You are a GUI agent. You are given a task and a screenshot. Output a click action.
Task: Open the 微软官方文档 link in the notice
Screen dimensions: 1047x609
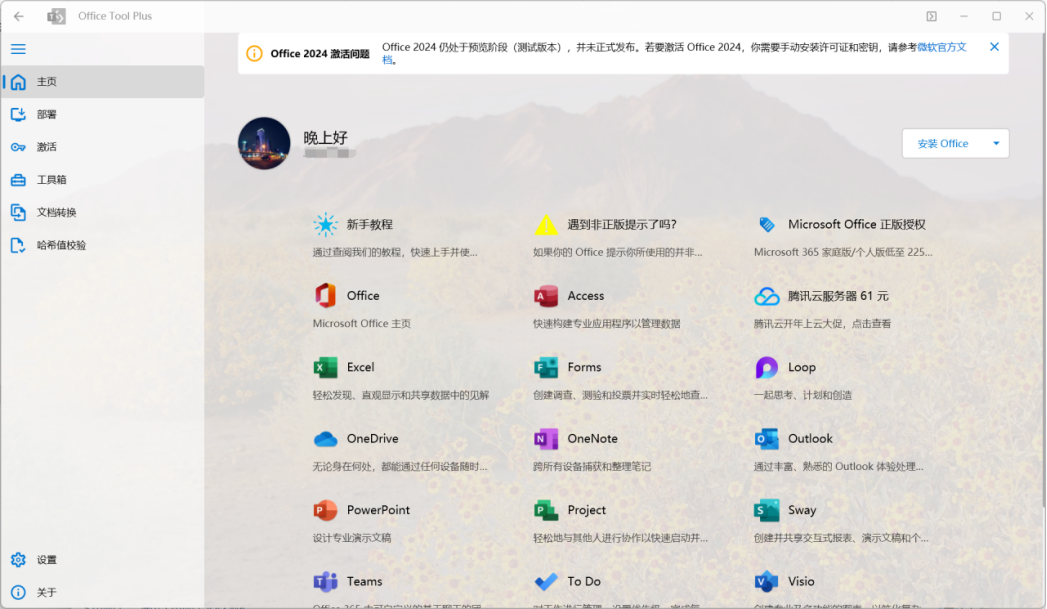click(941, 47)
